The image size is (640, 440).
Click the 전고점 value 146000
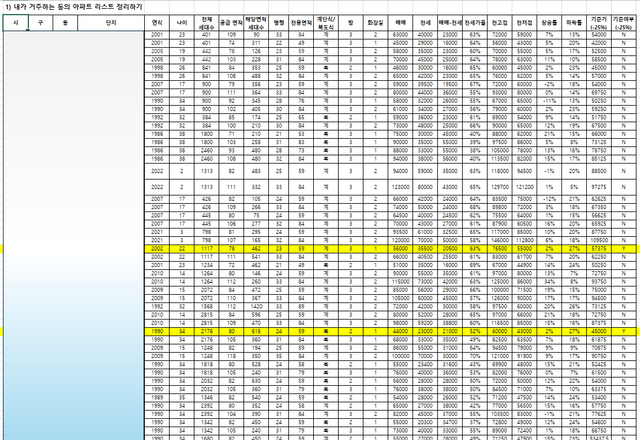[500, 240]
